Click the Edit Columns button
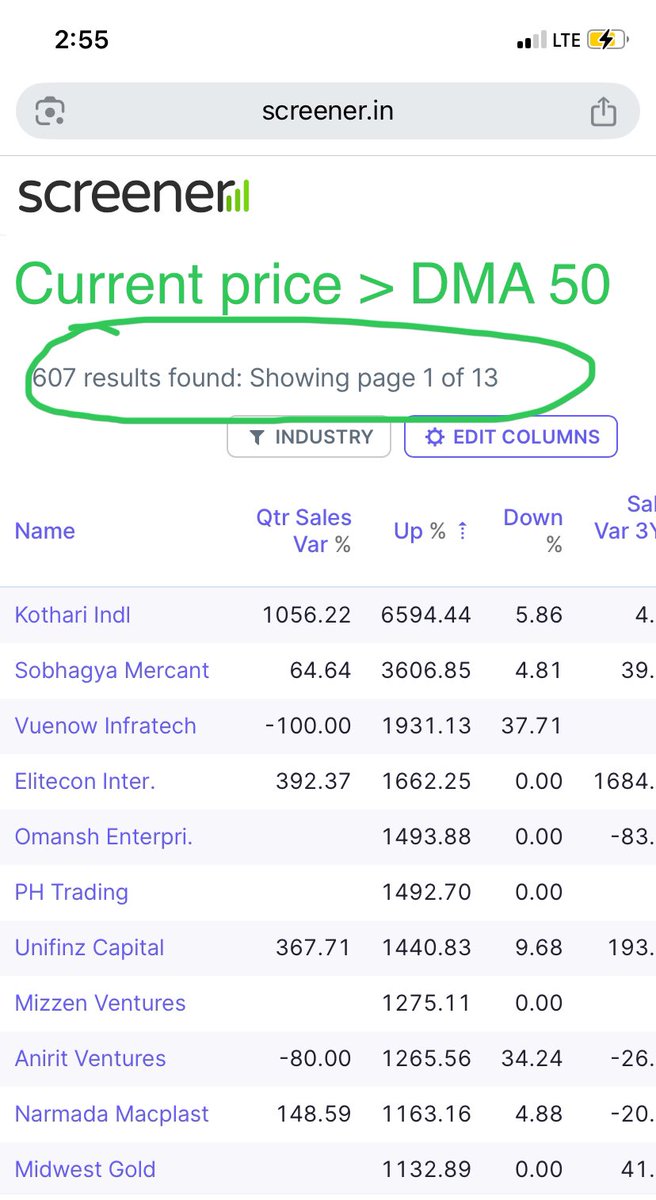 511,437
